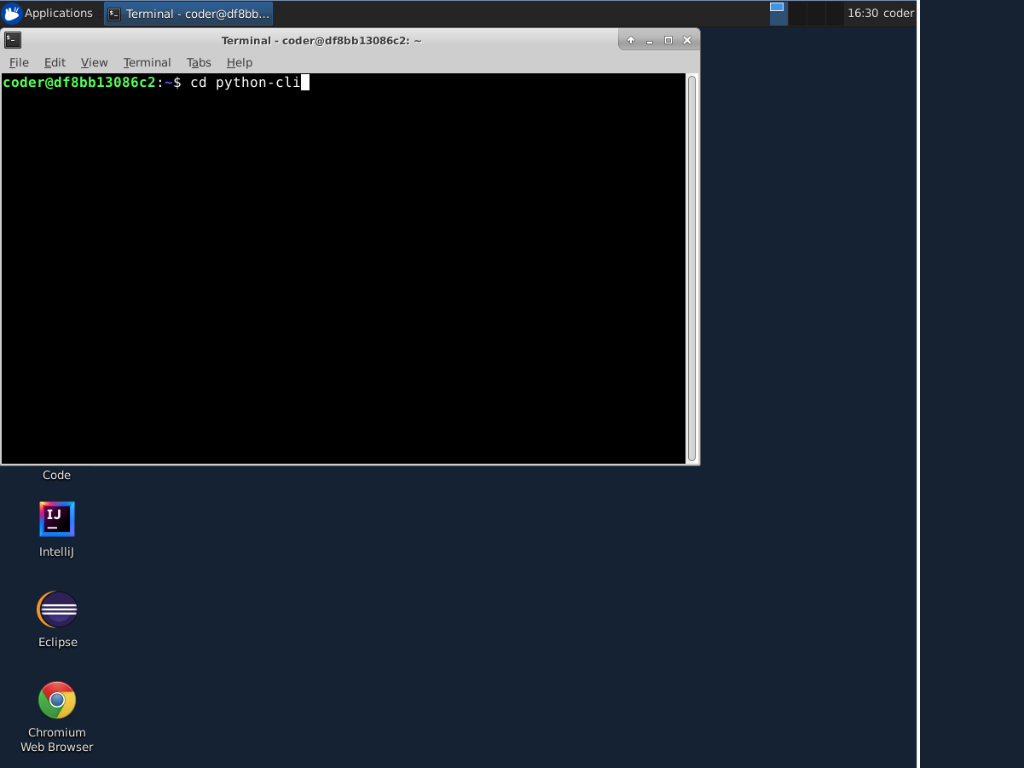Click the terminal icon in the window titlebar
1024x768 pixels.
click(13, 40)
